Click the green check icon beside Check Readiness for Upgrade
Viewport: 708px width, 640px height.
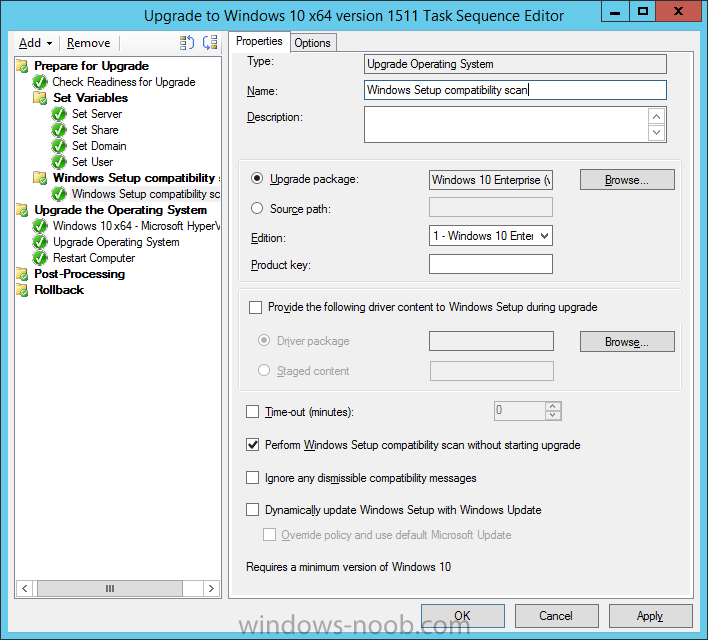(40, 82)
